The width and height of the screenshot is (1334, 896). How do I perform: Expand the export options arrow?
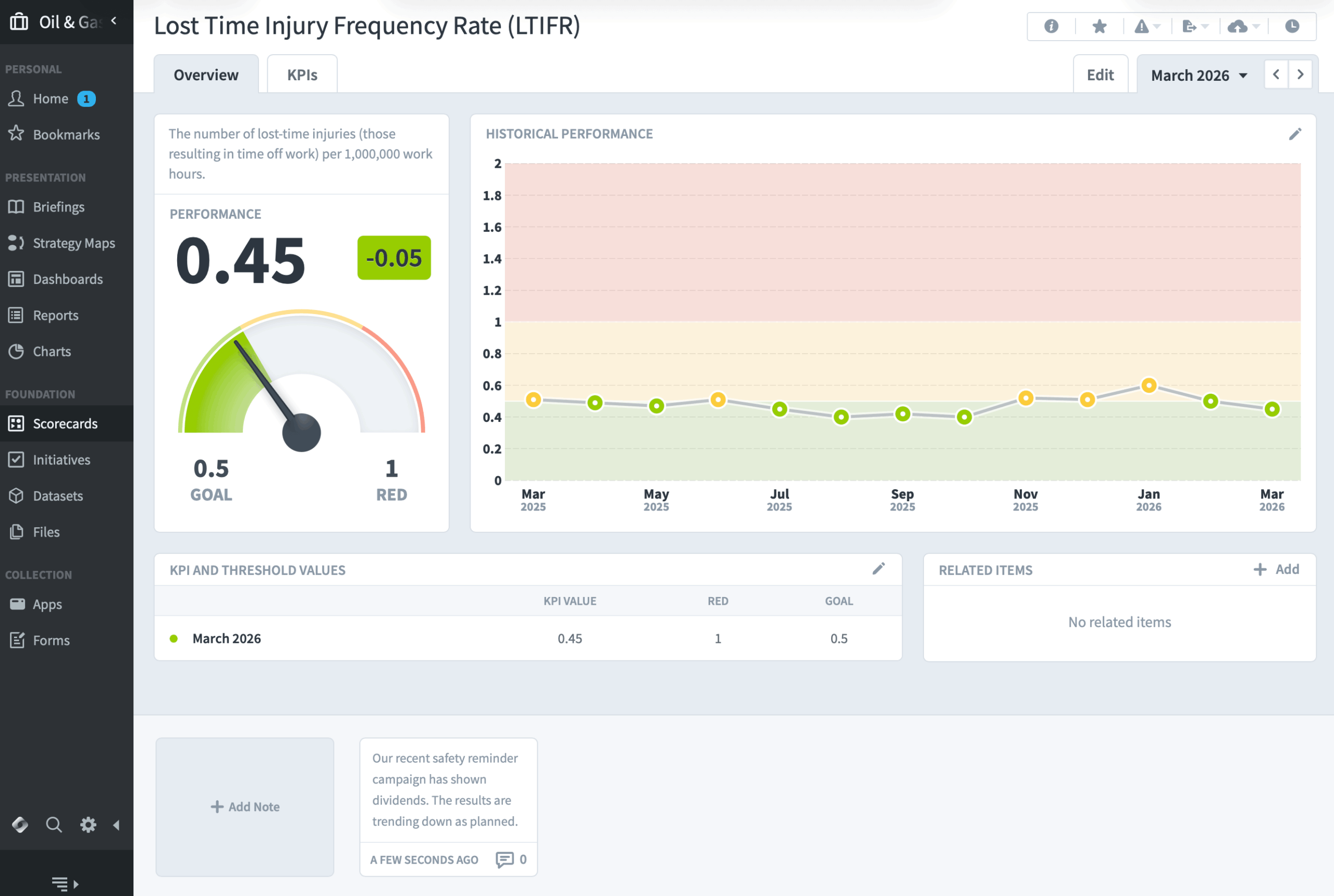pyautogui.click(x=1204, y=26)
